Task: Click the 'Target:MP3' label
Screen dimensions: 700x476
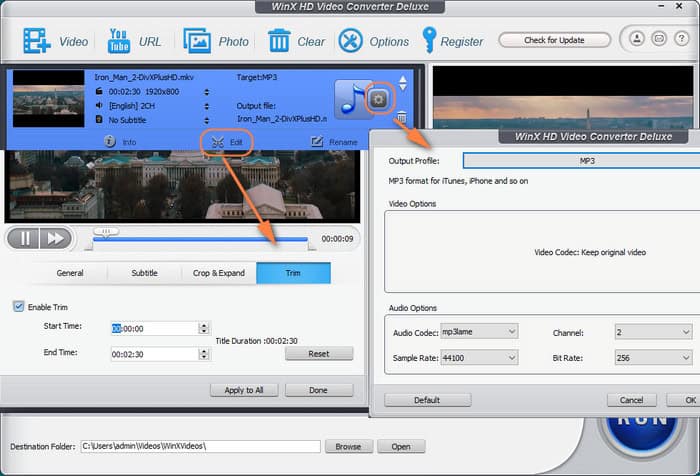Action: point(257,77)
